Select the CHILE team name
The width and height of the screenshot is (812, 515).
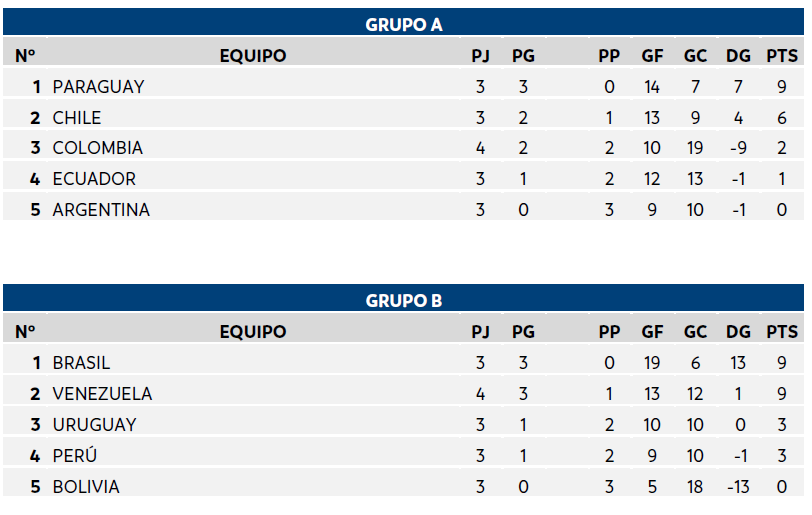[x=77, y=118]
